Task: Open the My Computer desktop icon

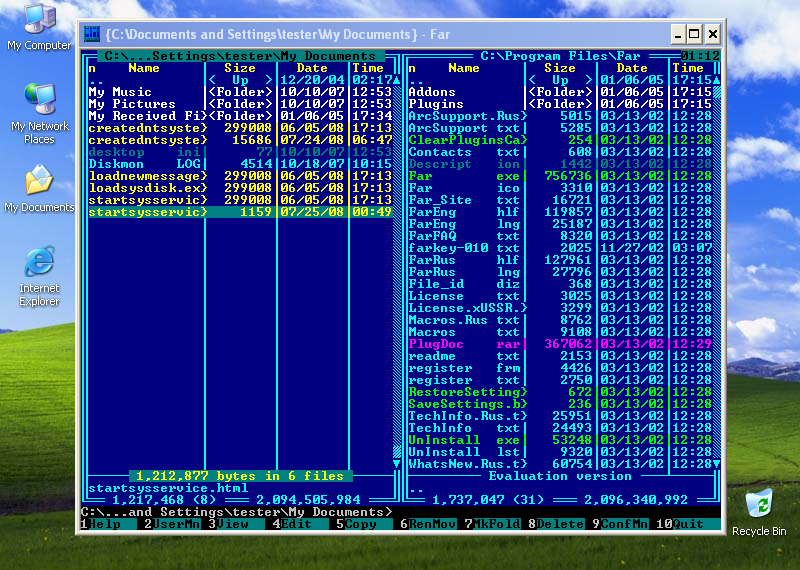Action: click(39, 27)
